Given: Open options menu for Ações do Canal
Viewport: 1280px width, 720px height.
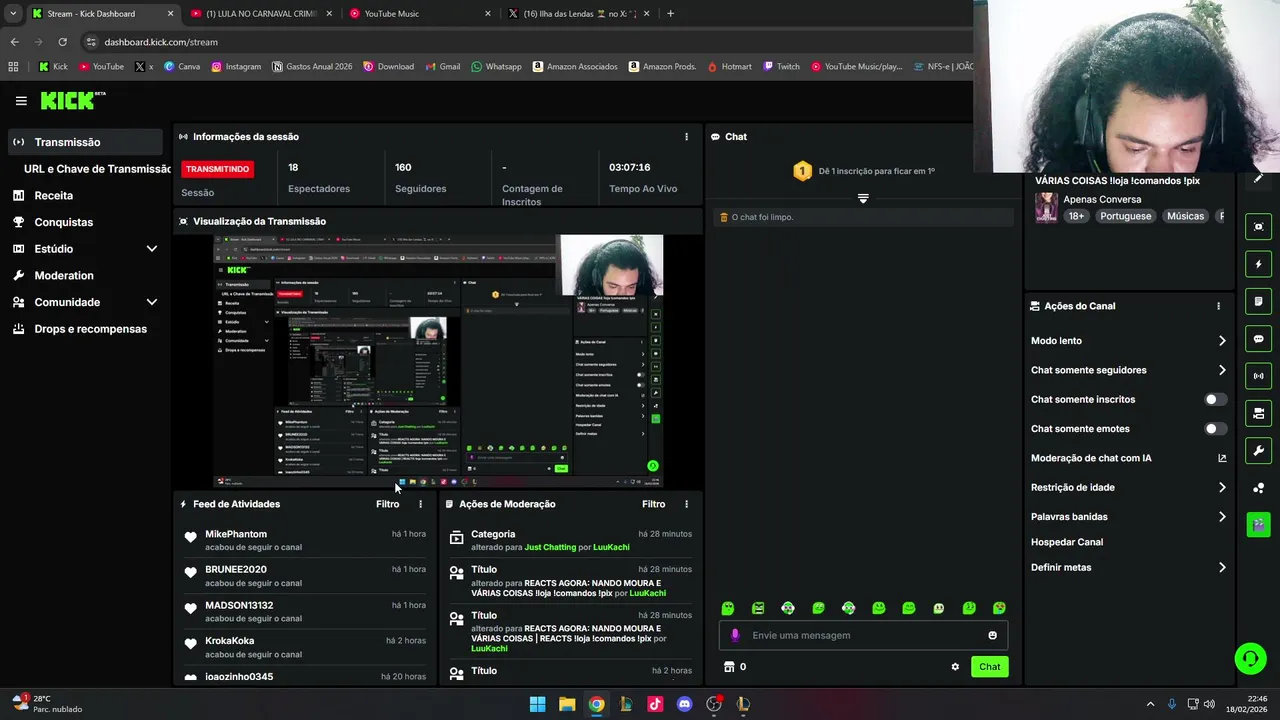Looking at the screenshot, I should (x=1218, y=306).
